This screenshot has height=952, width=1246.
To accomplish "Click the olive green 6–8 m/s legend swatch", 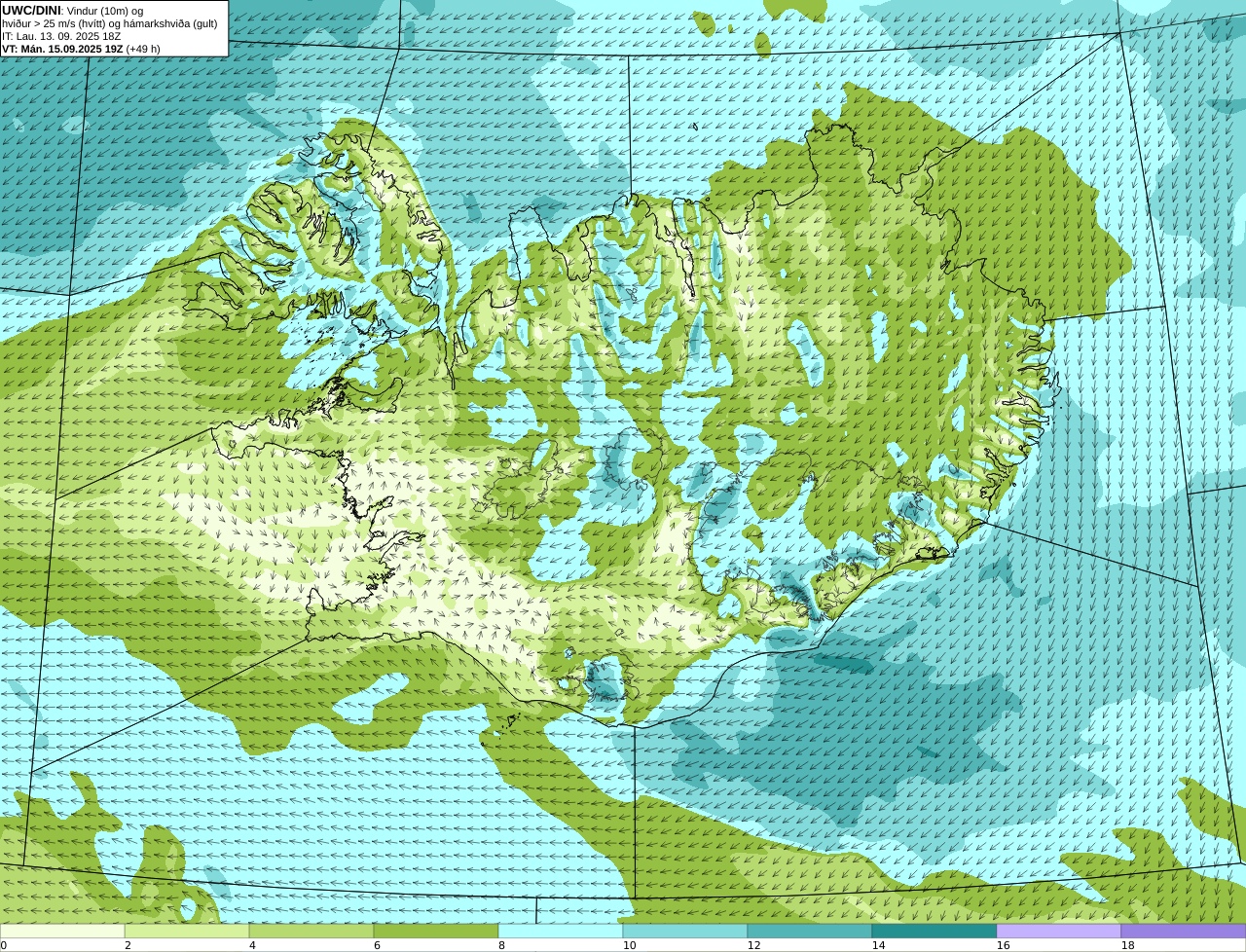I will (x=436, y=931).
